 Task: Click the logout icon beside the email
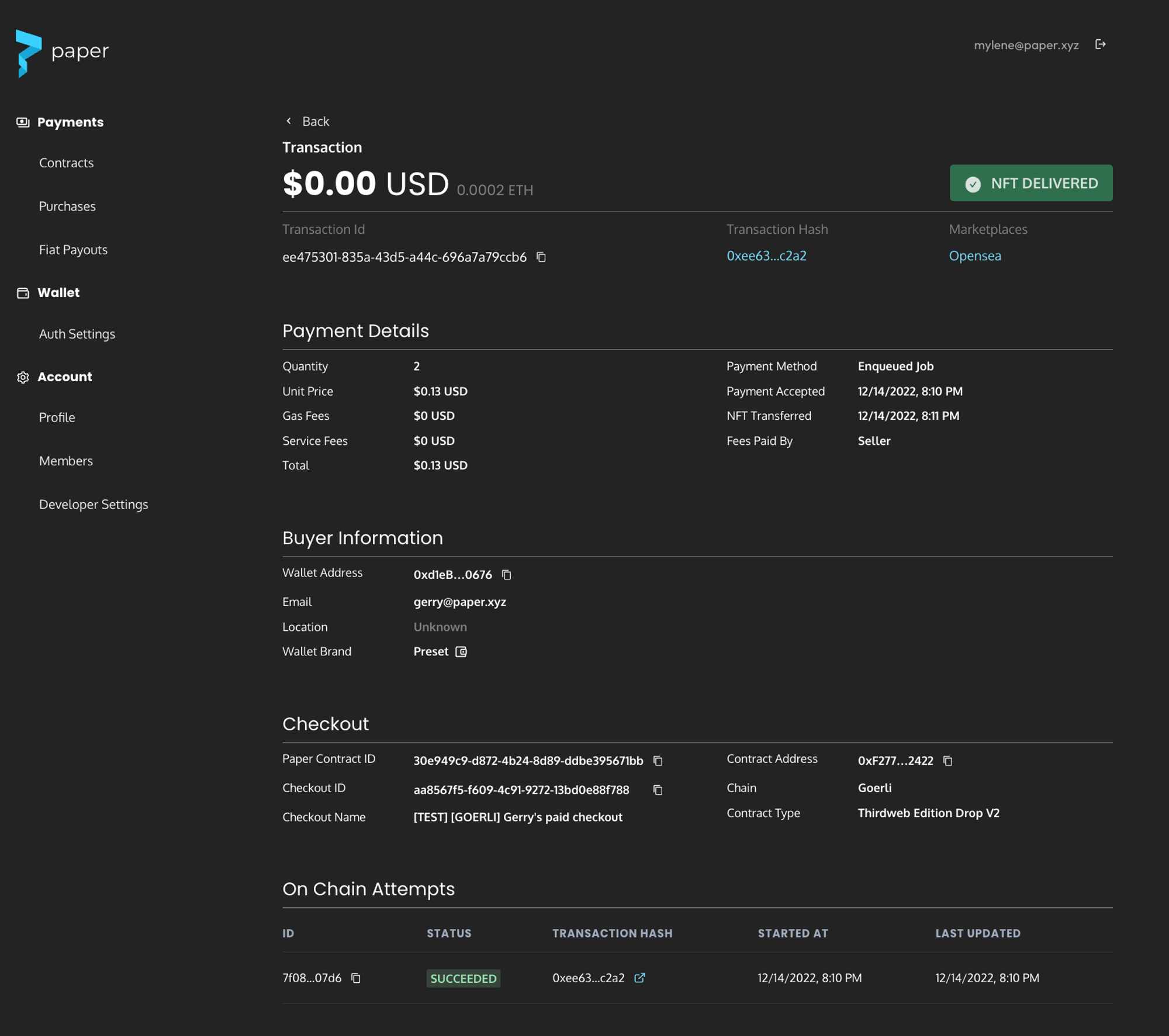pos(1100,44)
